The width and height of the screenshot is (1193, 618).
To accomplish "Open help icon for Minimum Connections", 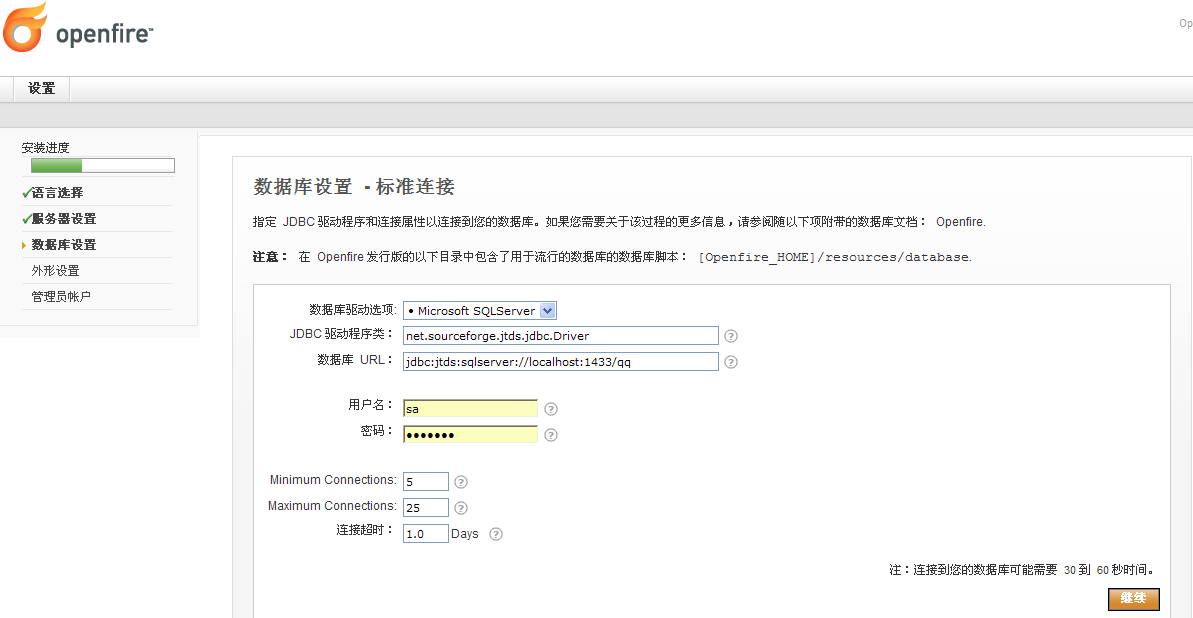I will point(460,482).
